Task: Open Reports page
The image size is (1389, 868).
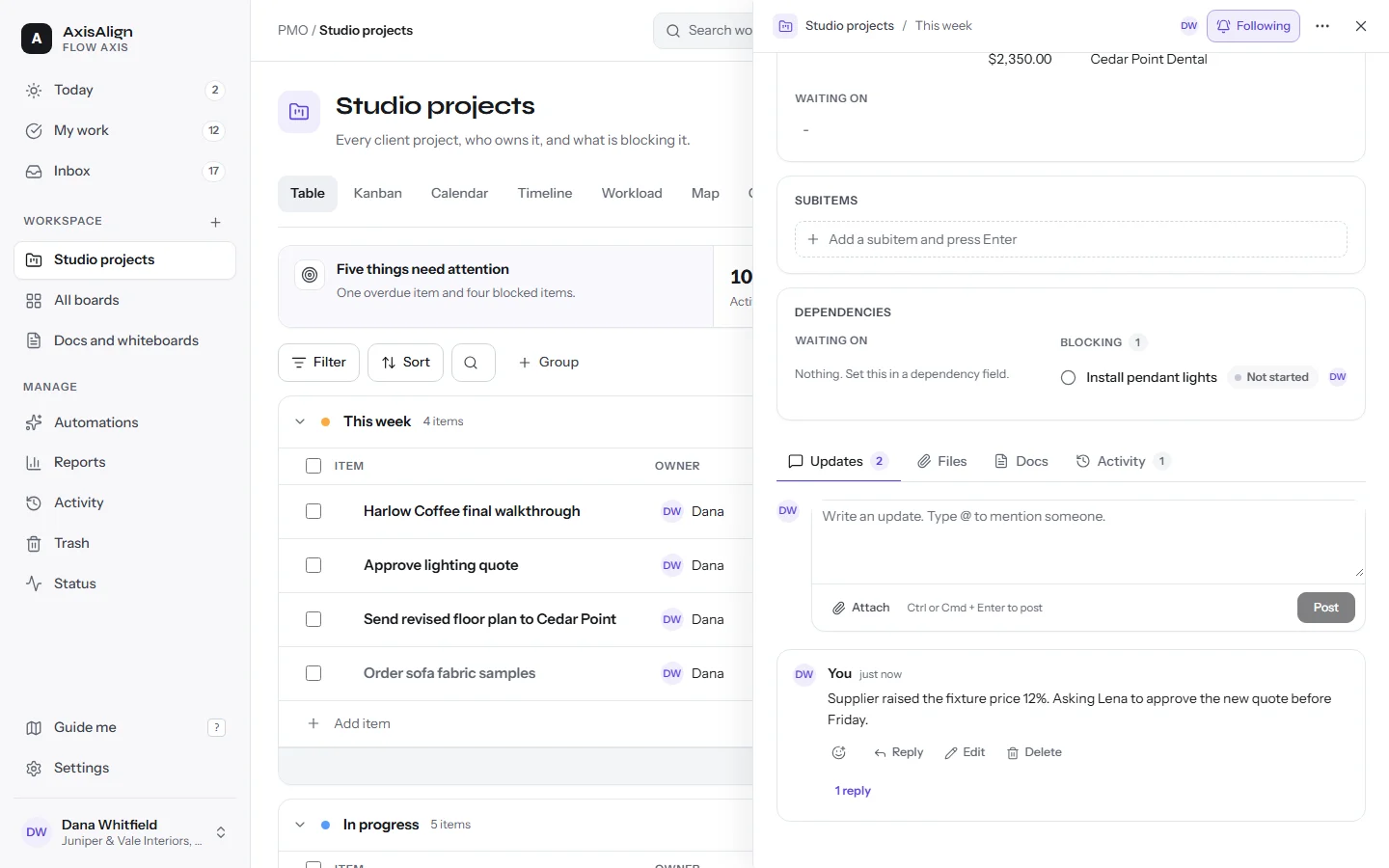Action: click(124, 462)
